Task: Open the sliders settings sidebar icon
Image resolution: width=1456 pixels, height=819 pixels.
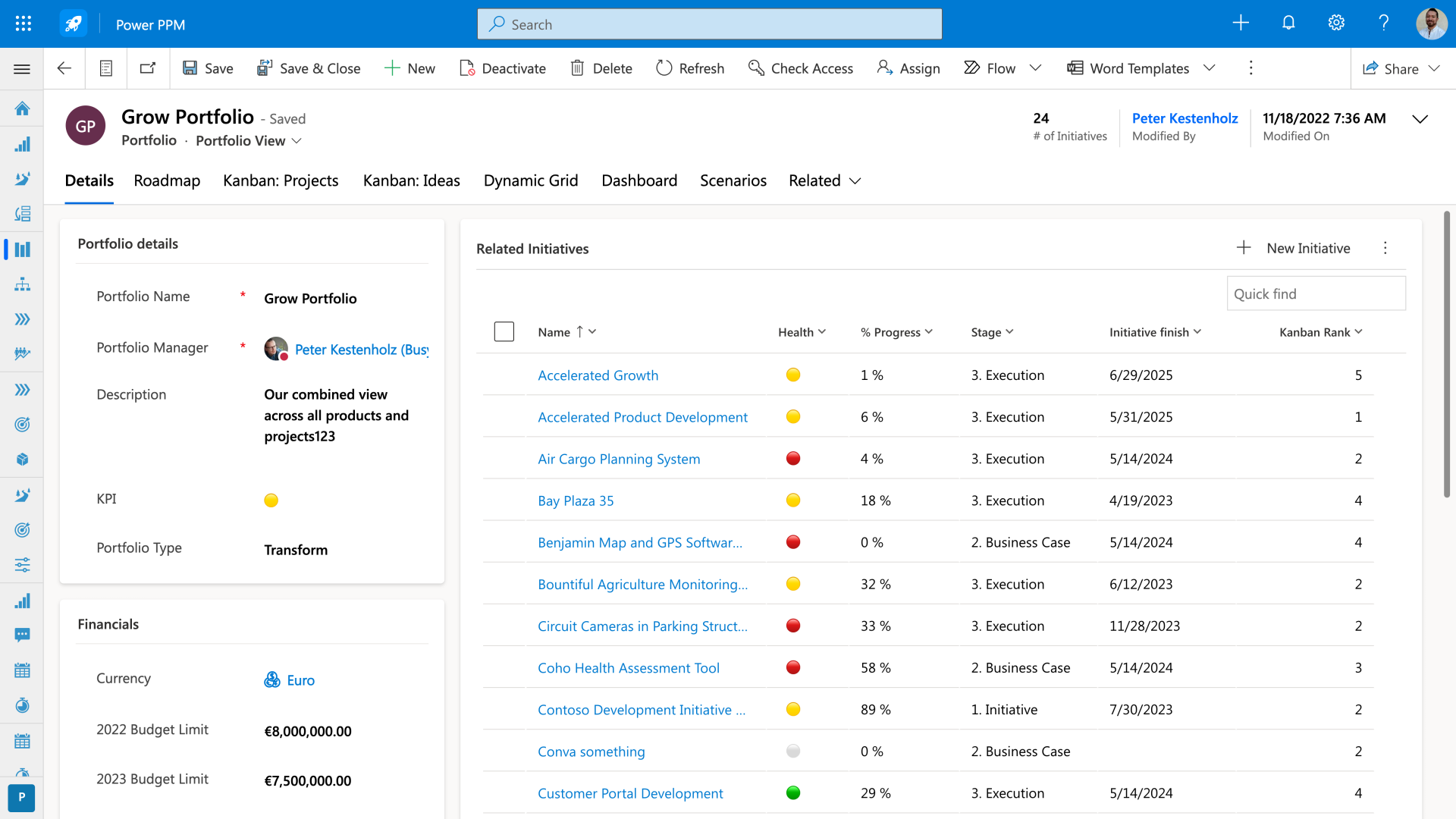Action: pos(22,565)
